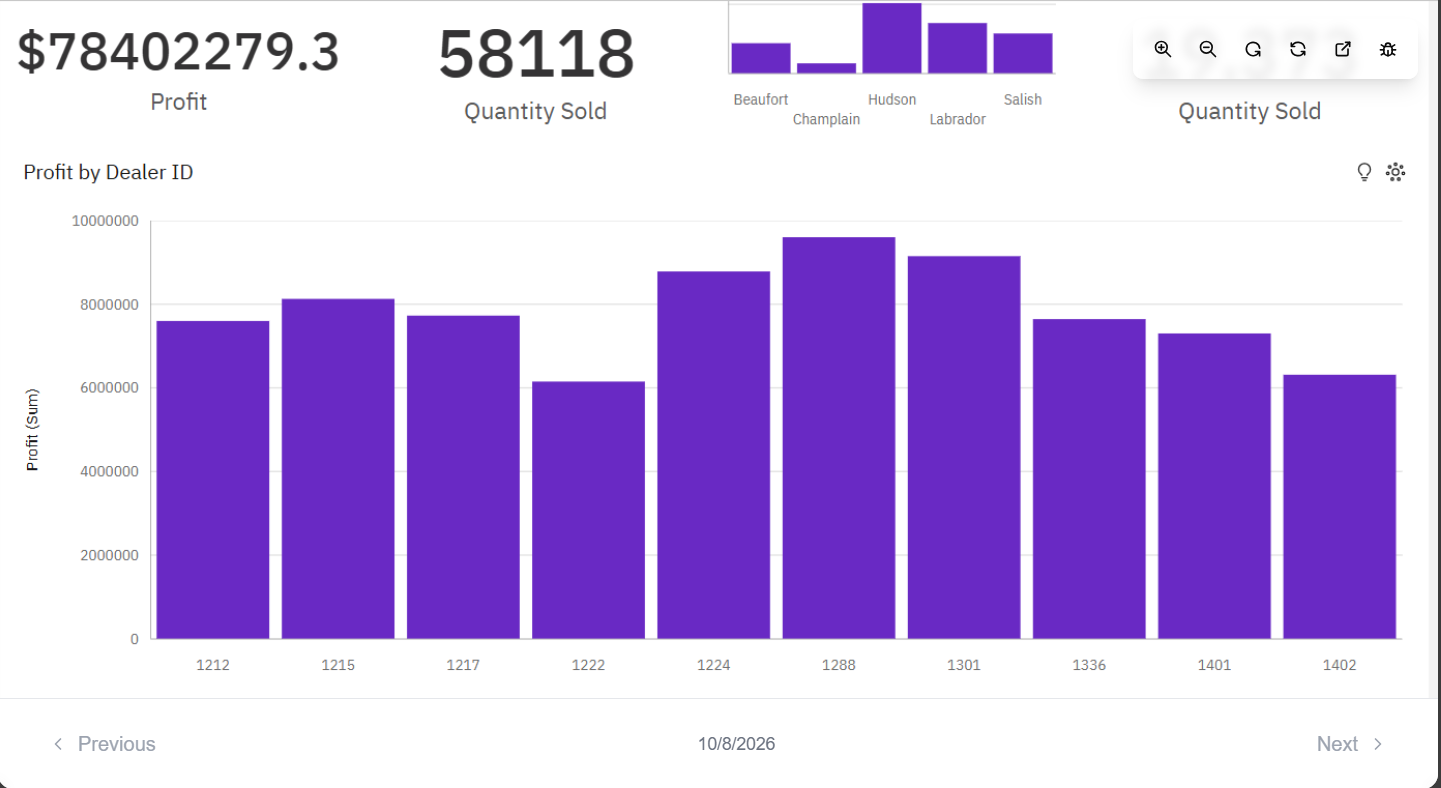Click the $78402279.3 profit value
The width and height of the screenshot is (1441, 788).
[x=178, y=52]
